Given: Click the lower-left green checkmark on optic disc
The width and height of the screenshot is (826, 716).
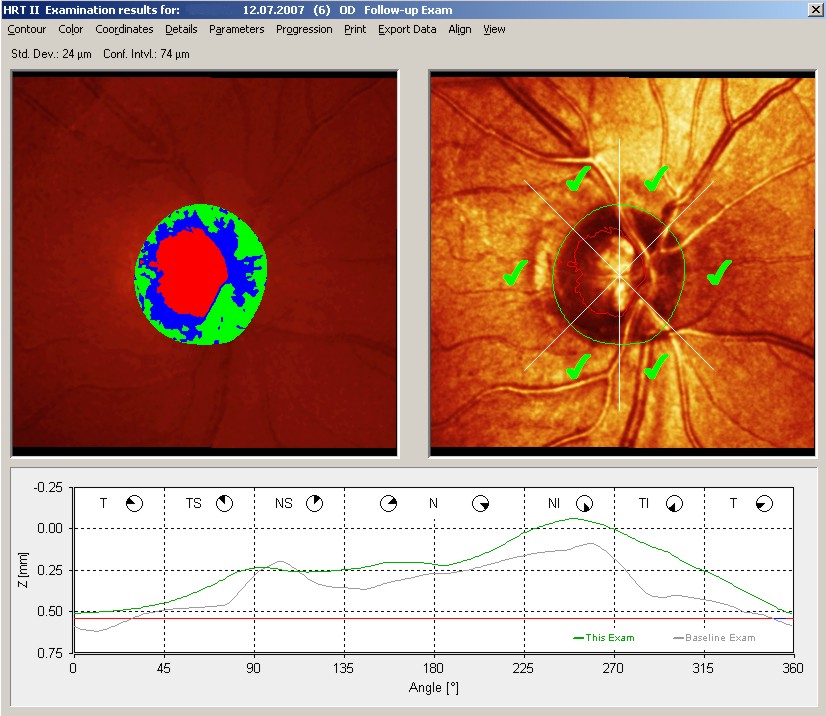Looking at the screenshot, I should [577, 366].
